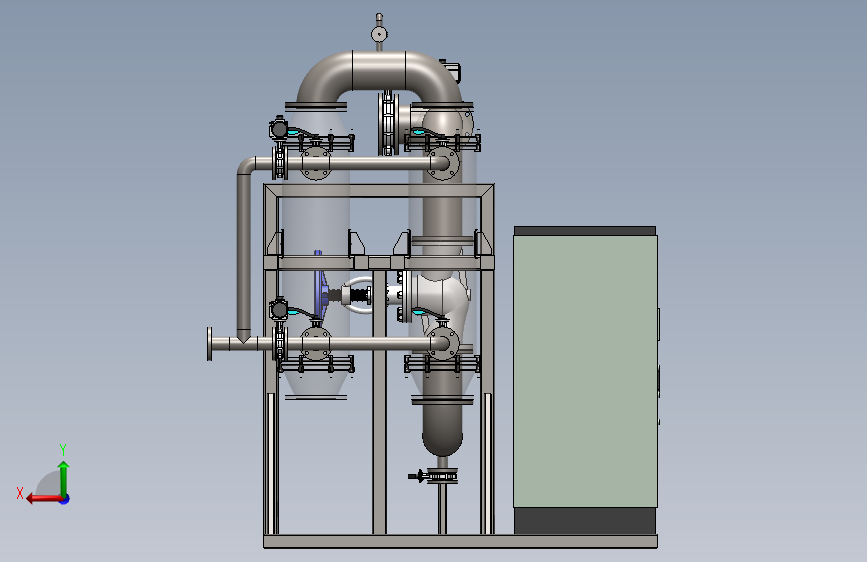The height and width of the screenshot is (562, 867).
Task: Select the pressure gauge atop the U-bend pipe
Action: coord(379,34)
